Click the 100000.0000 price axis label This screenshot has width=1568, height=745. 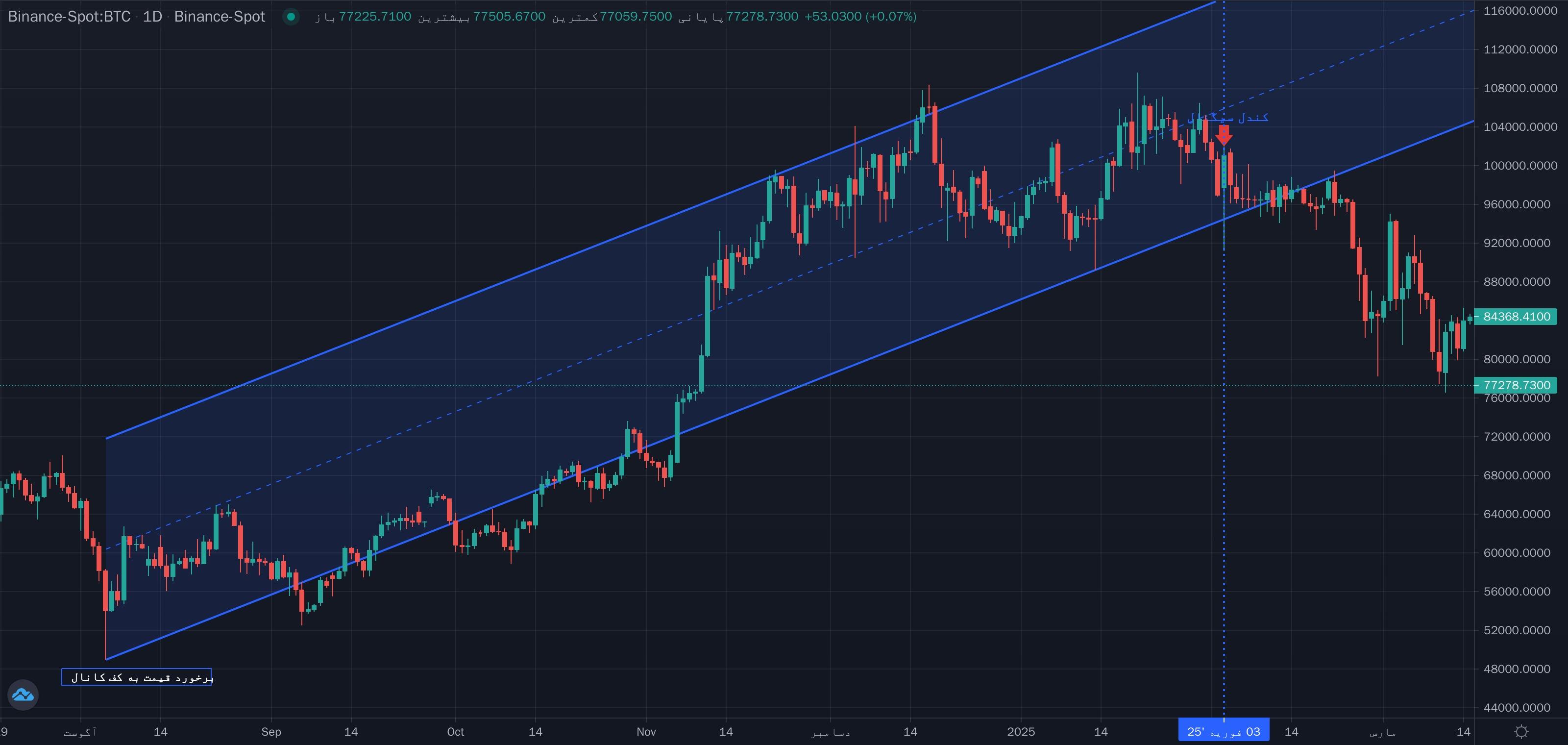point(1520,166)
